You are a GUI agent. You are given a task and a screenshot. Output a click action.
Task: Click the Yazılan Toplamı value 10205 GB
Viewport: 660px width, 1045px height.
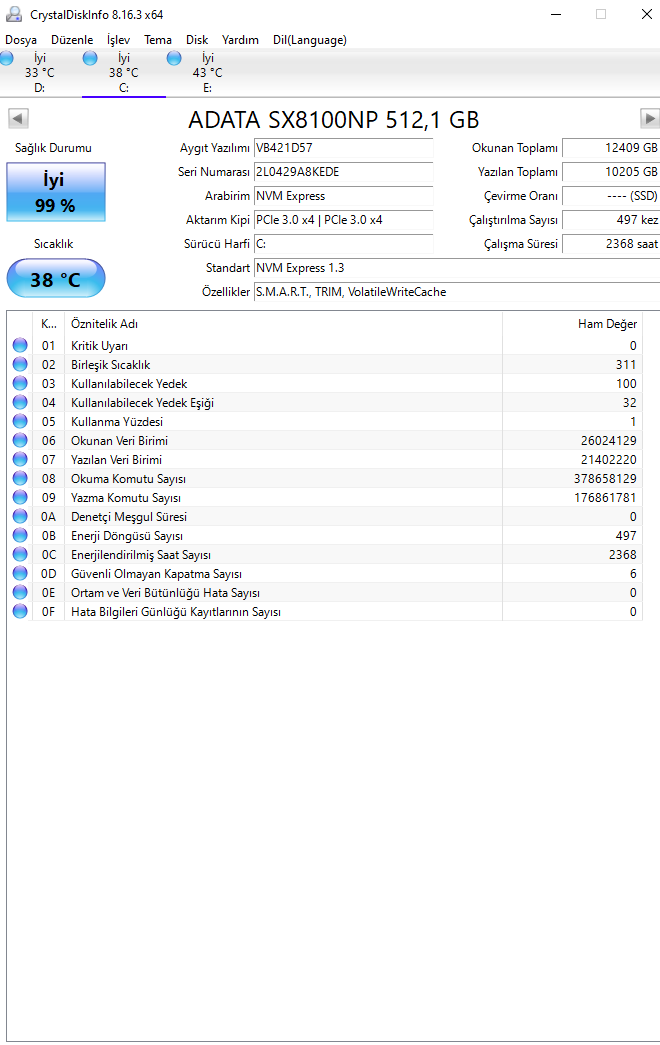coord(611,172)
